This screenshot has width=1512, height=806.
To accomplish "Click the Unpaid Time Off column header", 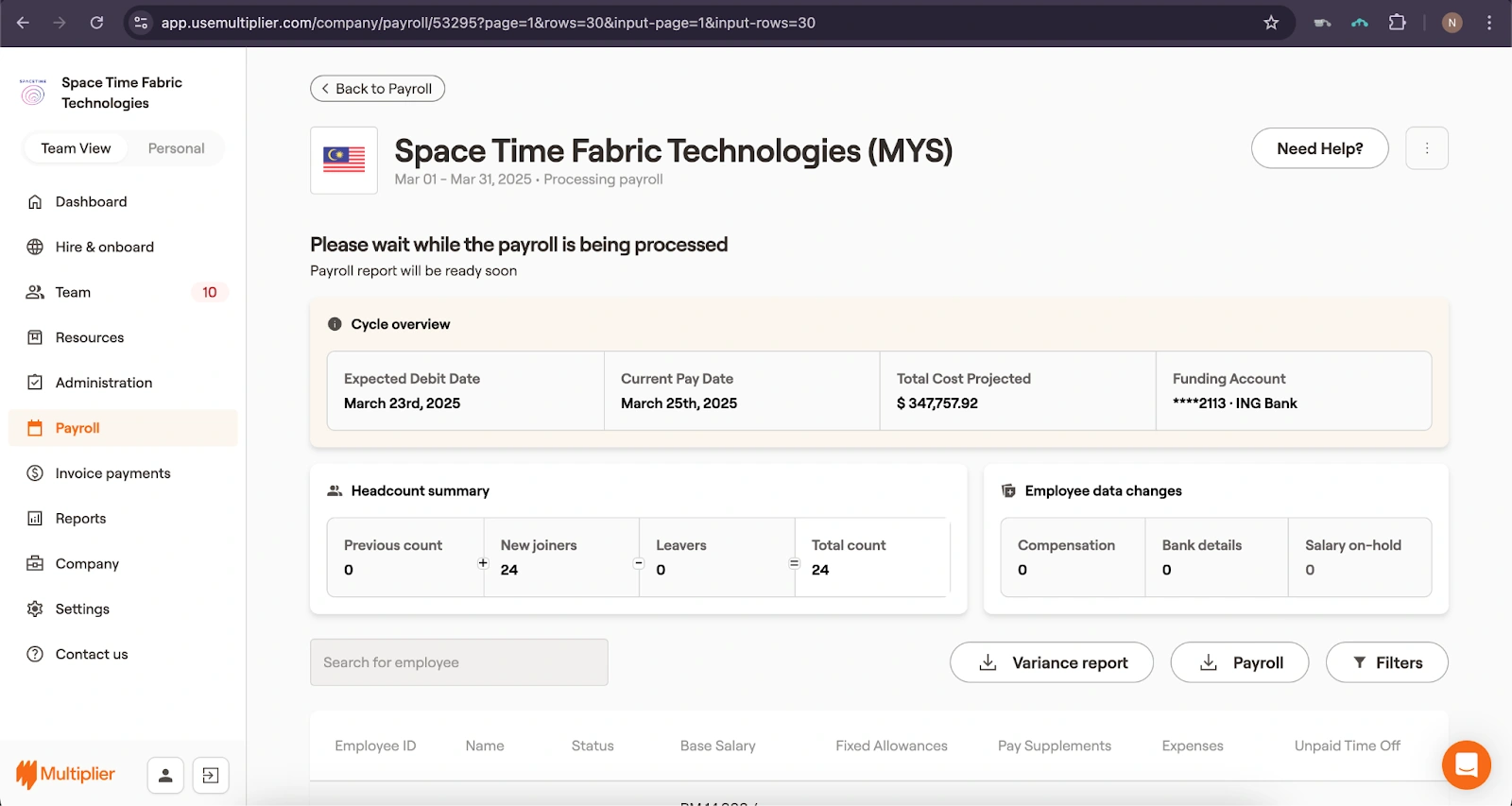I will (x=1348, y=746).
